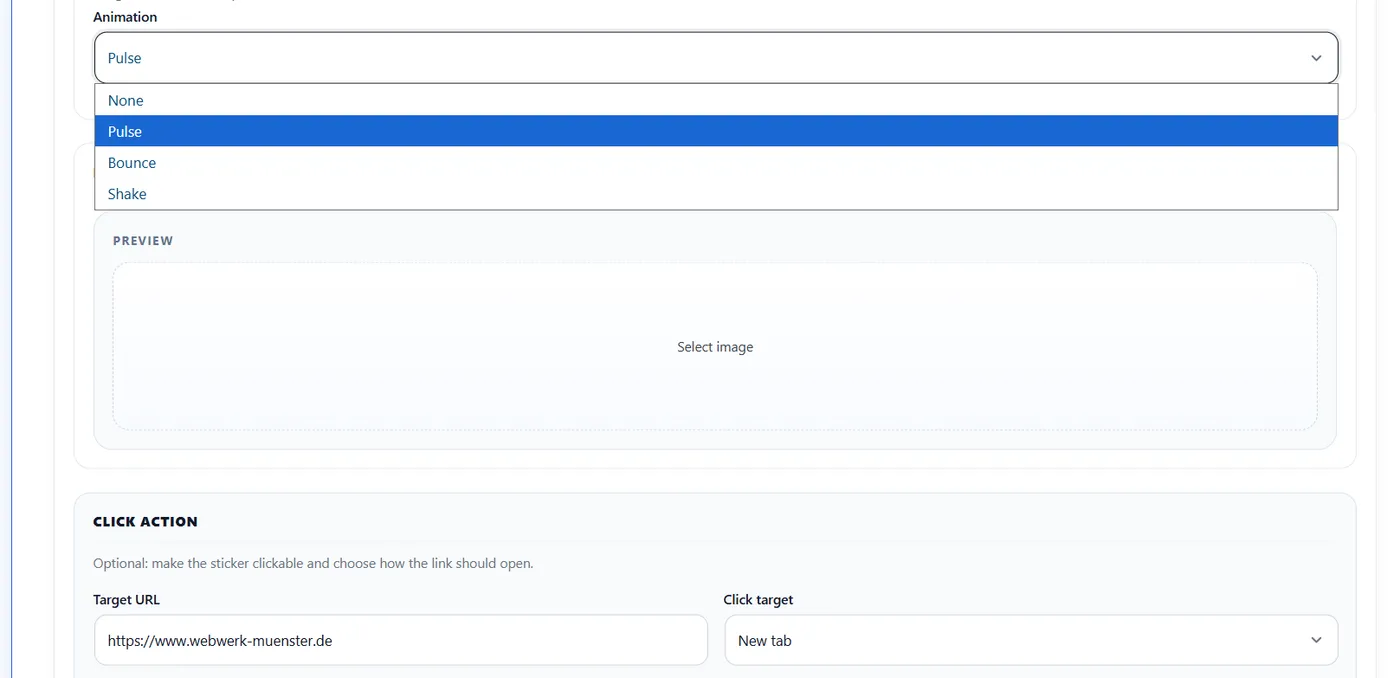The image size is (1400, 678).
Task: Click the New tab value text
Action: 765,641
